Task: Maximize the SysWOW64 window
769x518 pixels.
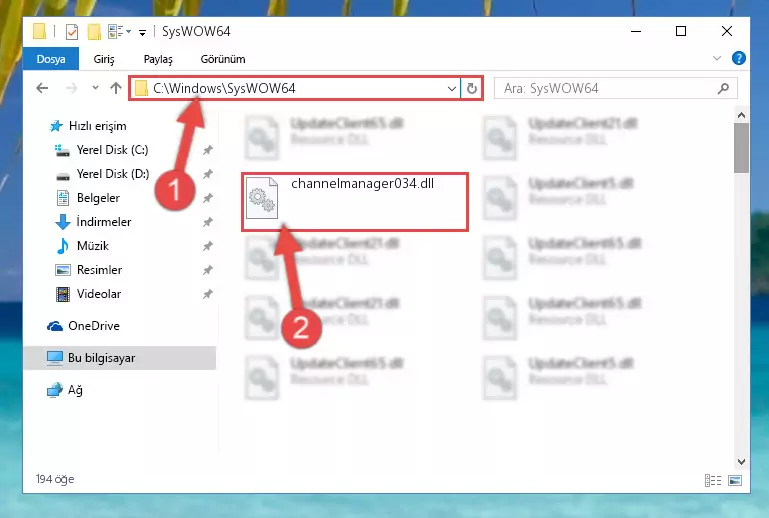Action: pyautogui.click(x=681, y=31)
